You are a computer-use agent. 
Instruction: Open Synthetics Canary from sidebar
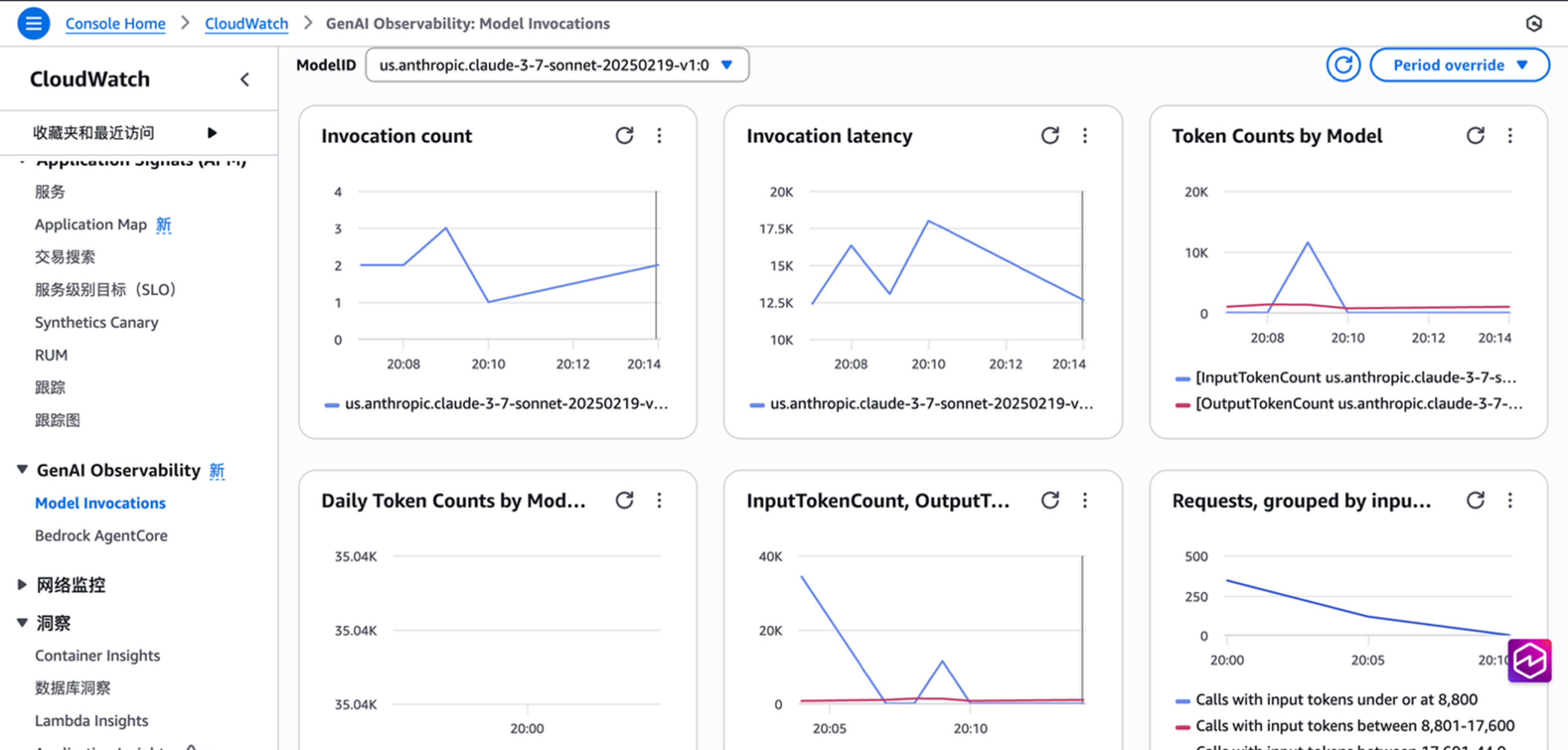[96, 322]
